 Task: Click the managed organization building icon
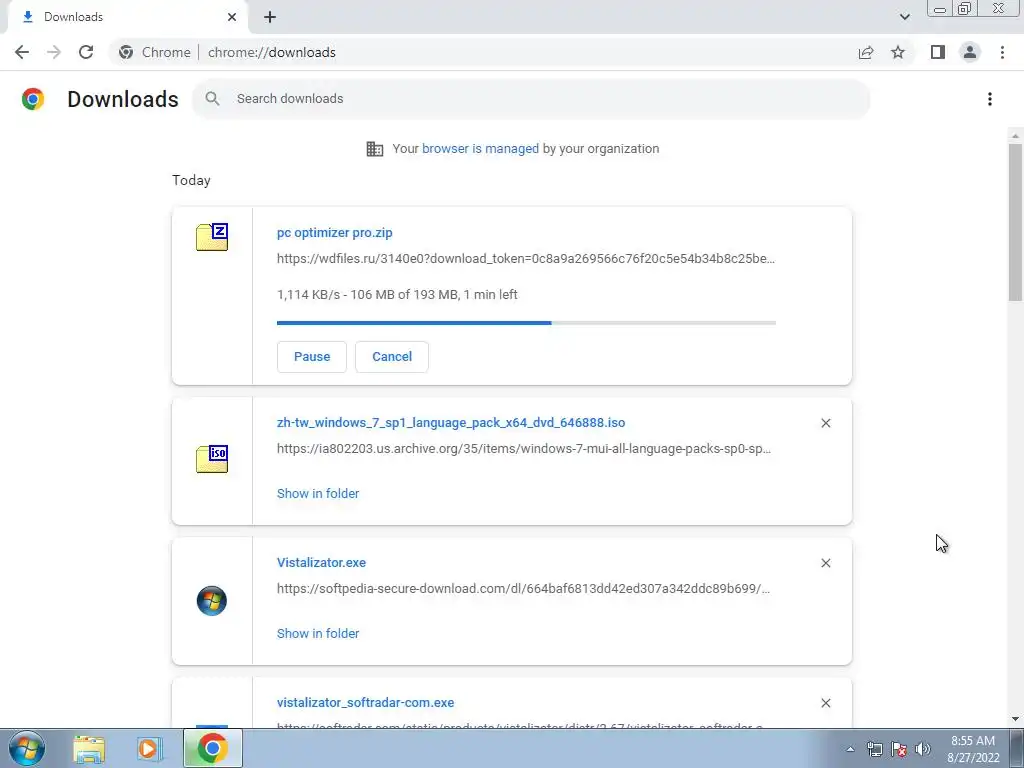point(375,149)
